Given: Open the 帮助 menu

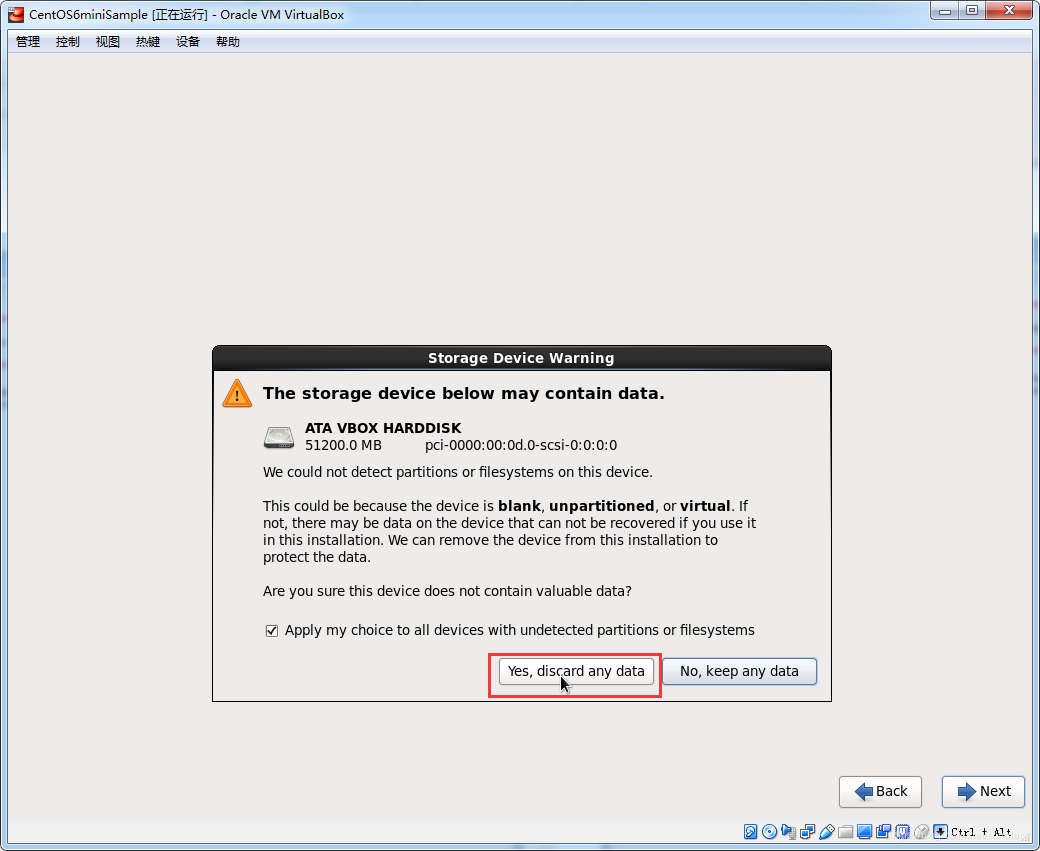Looking at the screenshot, I should point(228,42).
